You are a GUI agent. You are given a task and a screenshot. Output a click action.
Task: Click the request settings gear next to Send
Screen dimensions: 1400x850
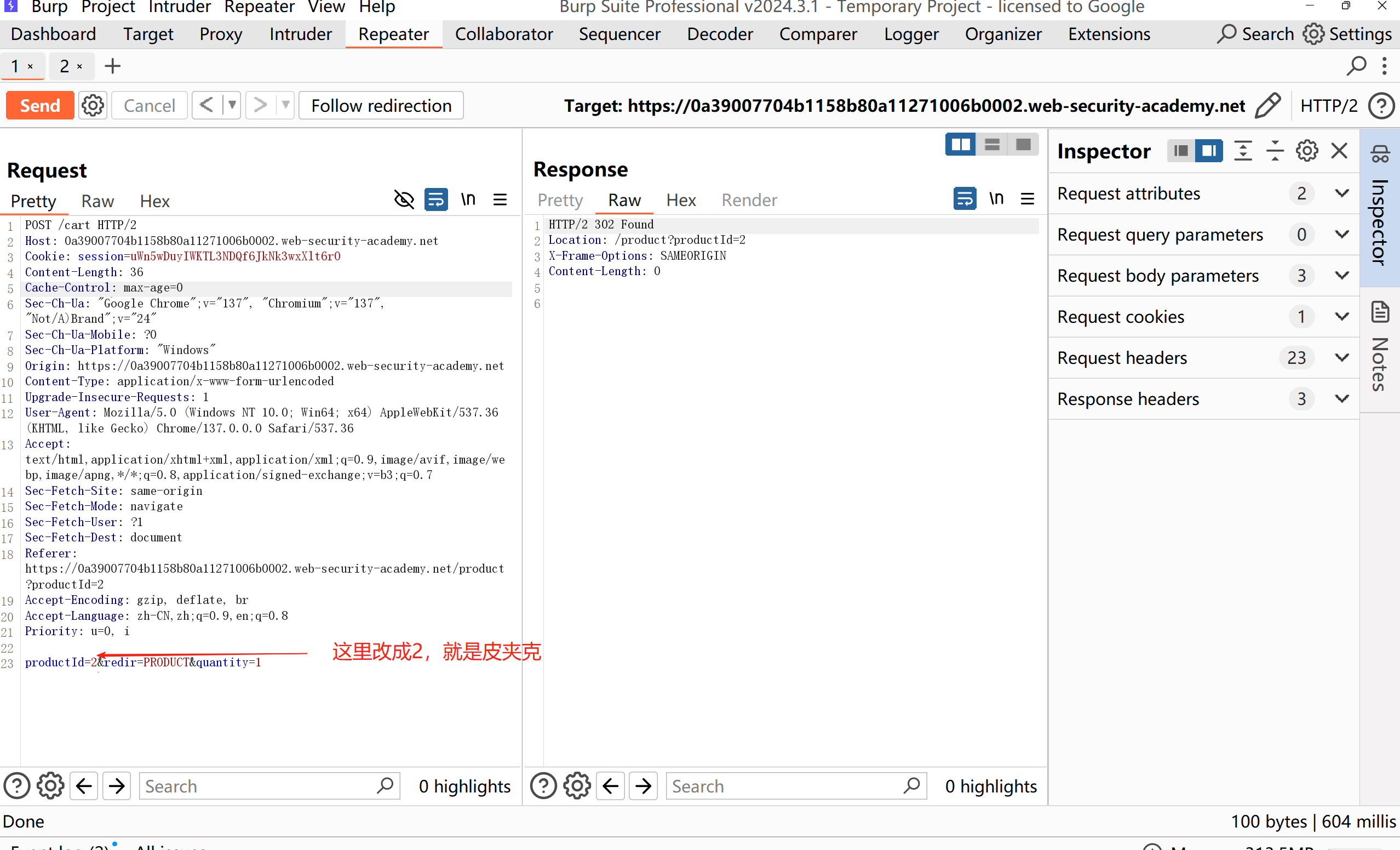tap(93, 106)
